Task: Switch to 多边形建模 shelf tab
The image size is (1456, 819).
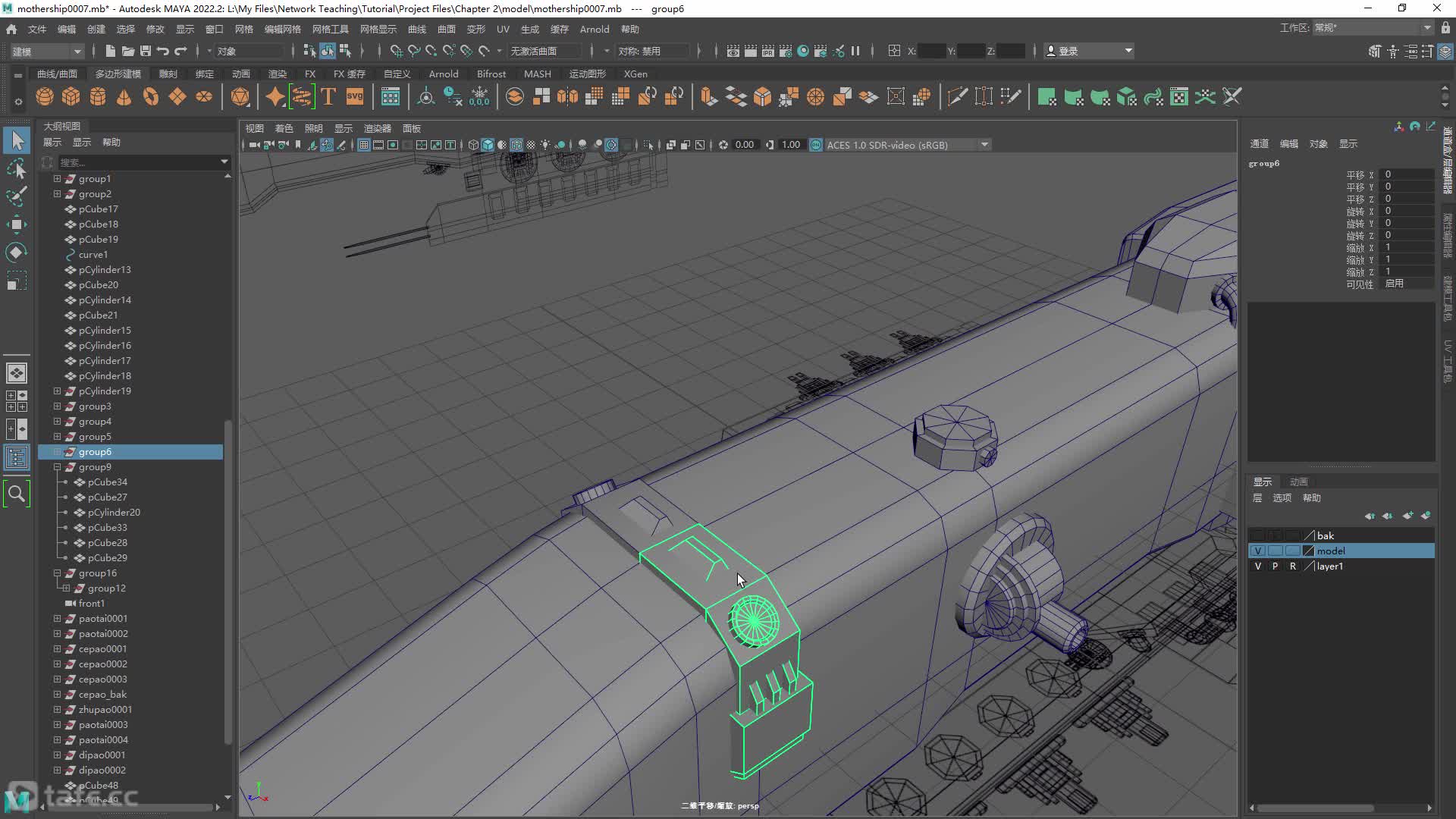Action: pyautogui.click(x=118, y=74)
